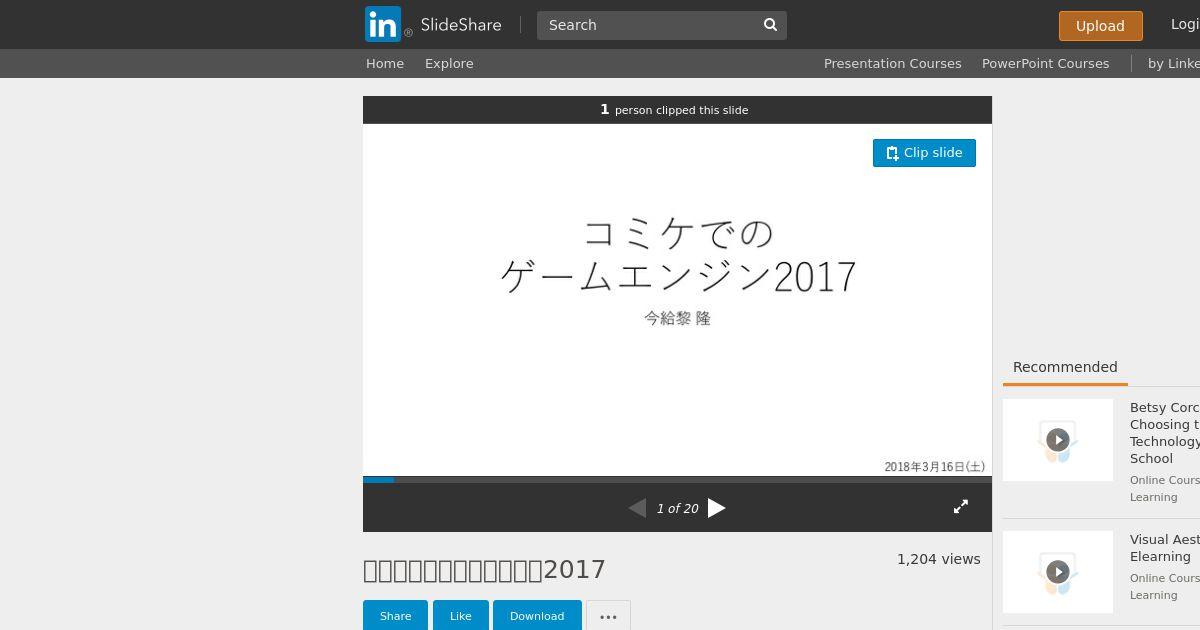Select the Recommended tab
Viewport: 1200px width, 630px height.
pos(1065,367)
